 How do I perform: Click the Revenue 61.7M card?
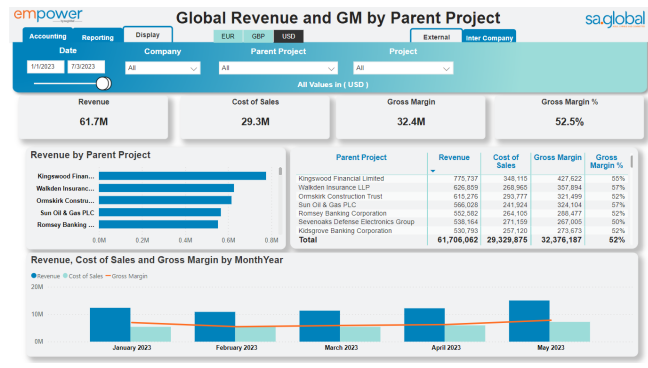[x=93, y=117]
